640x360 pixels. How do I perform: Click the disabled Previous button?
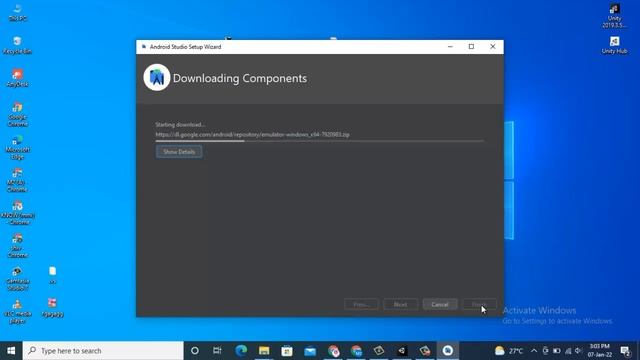tap(361, 304)
